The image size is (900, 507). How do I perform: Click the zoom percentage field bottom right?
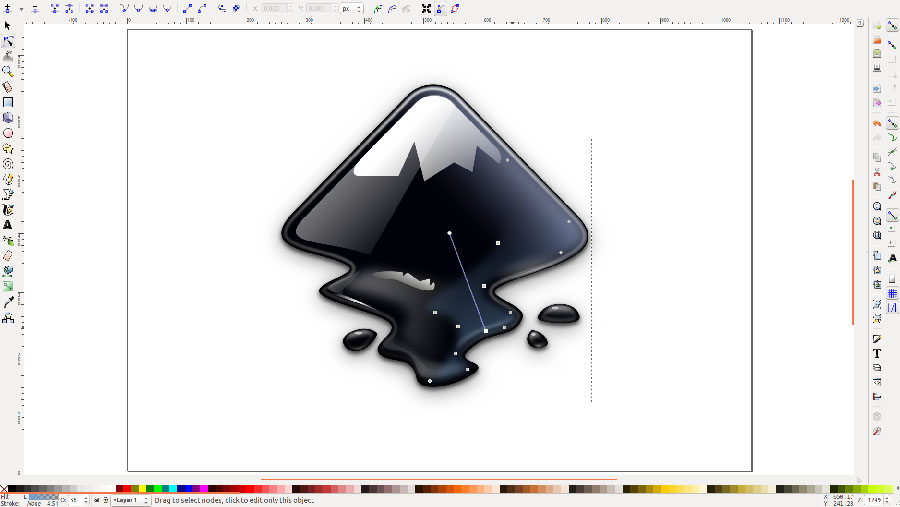[875, 500]
